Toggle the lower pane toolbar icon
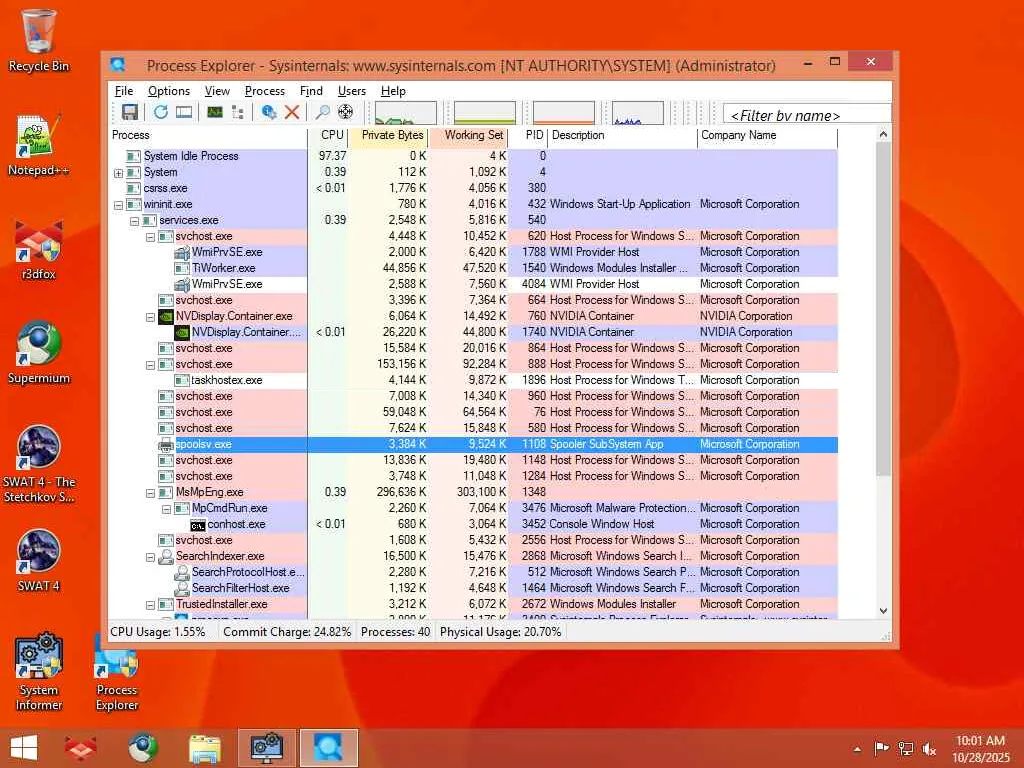1024x768 pixels. click(x=184, y=112)
